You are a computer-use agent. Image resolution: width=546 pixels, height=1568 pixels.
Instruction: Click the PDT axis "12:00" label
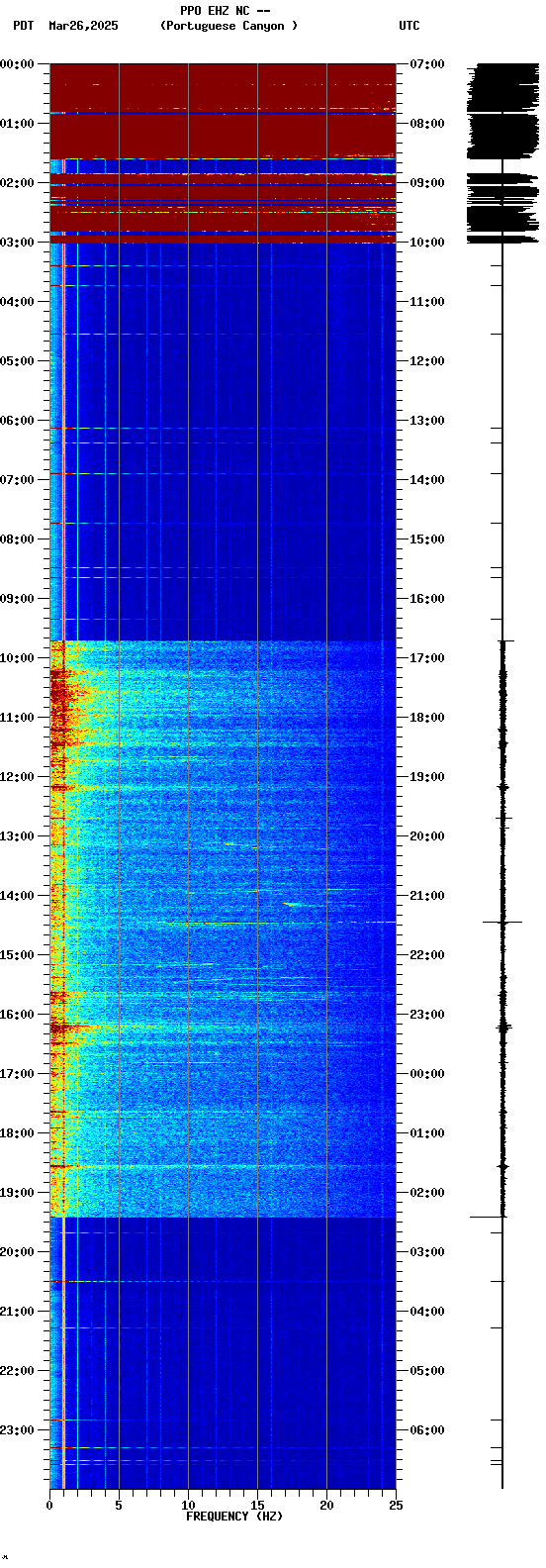[x=18, y=777]
